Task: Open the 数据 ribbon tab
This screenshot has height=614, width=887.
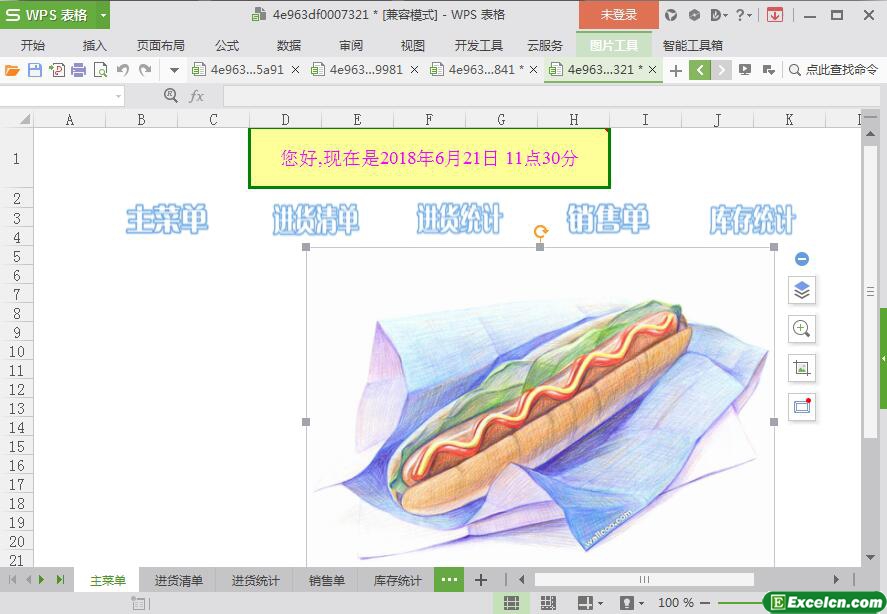Action: click(x=289, y=45)
